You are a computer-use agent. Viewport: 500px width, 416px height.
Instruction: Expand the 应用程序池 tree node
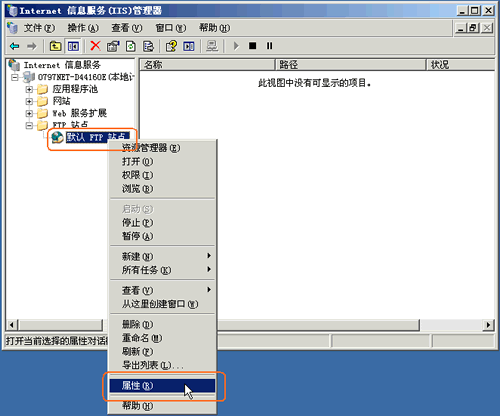29,89
